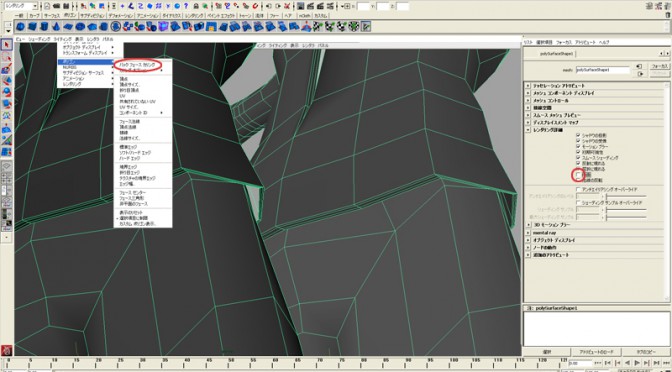The height and width of the screenshot is (372, 672).
Task: Click the circled shelf icon after the primitives
Action: [x=115, y=27]
